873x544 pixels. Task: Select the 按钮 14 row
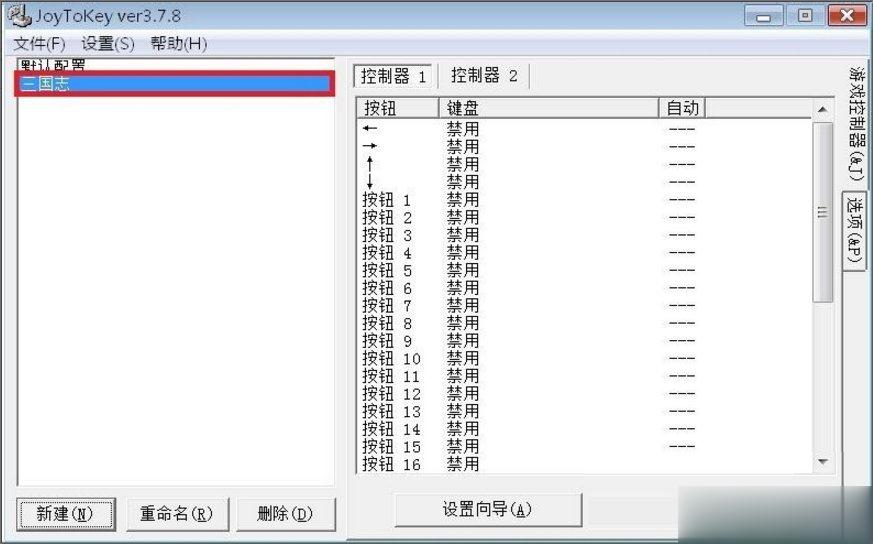point(583,429)
